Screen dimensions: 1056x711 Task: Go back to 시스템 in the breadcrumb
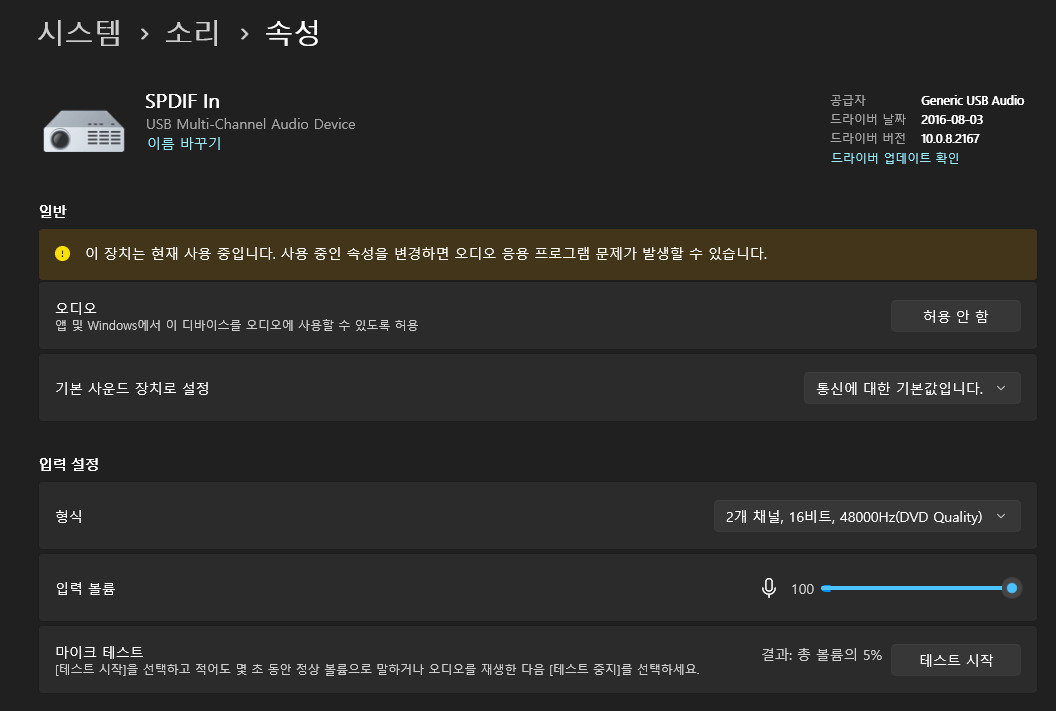click(79, 32)
